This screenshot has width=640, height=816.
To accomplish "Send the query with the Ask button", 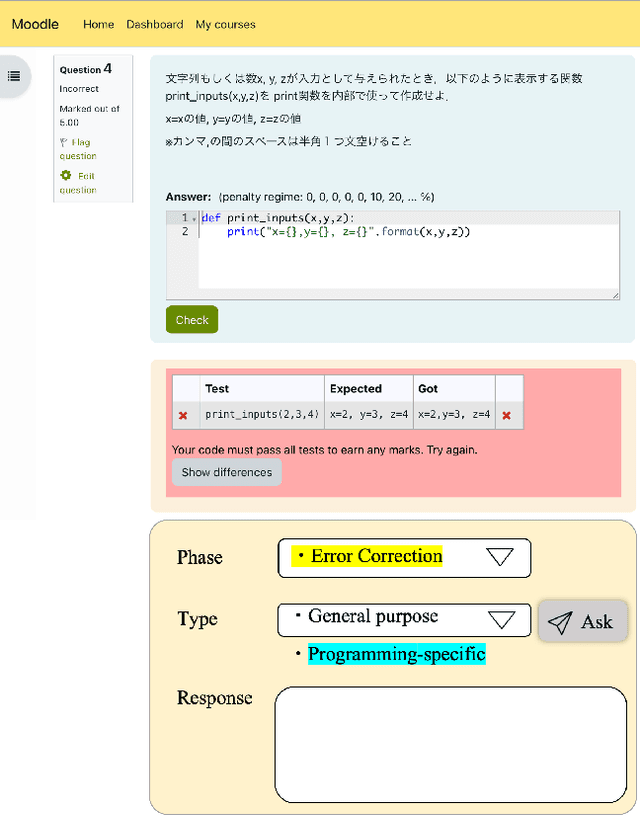I will (583, 621).
